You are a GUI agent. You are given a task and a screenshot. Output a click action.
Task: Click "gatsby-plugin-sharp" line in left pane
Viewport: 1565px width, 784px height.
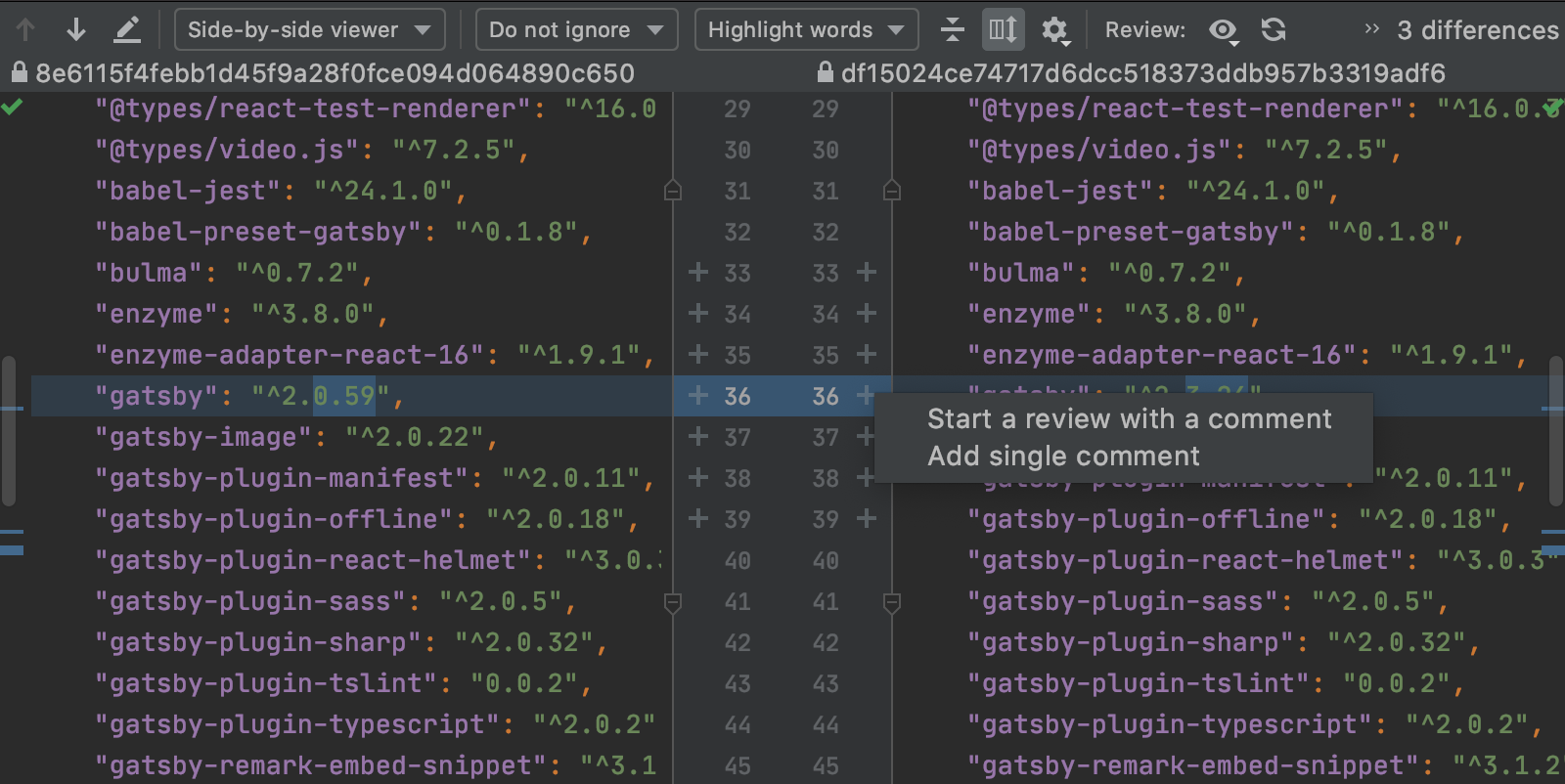tap(351, 642)
